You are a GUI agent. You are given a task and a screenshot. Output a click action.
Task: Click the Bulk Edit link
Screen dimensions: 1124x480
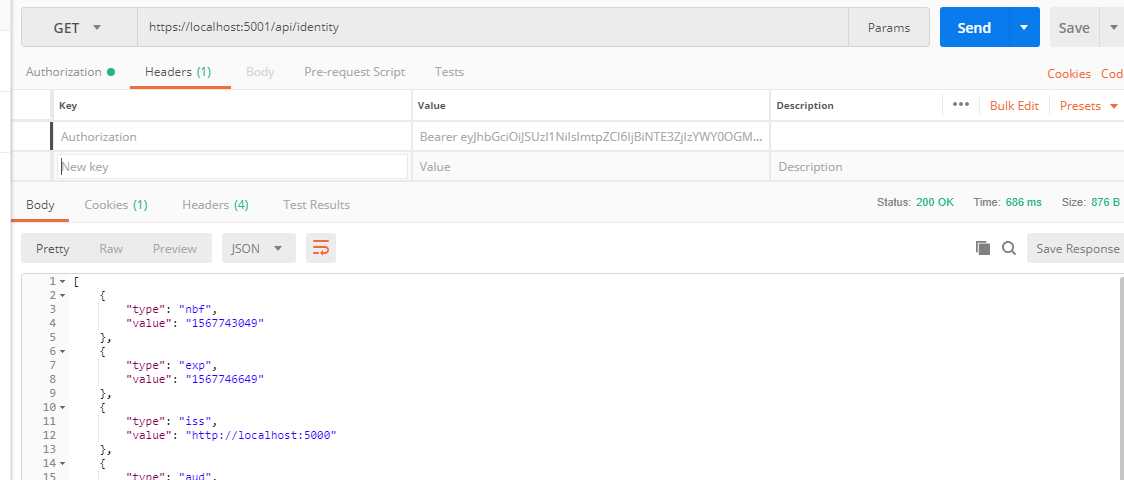click(1014, 106)
